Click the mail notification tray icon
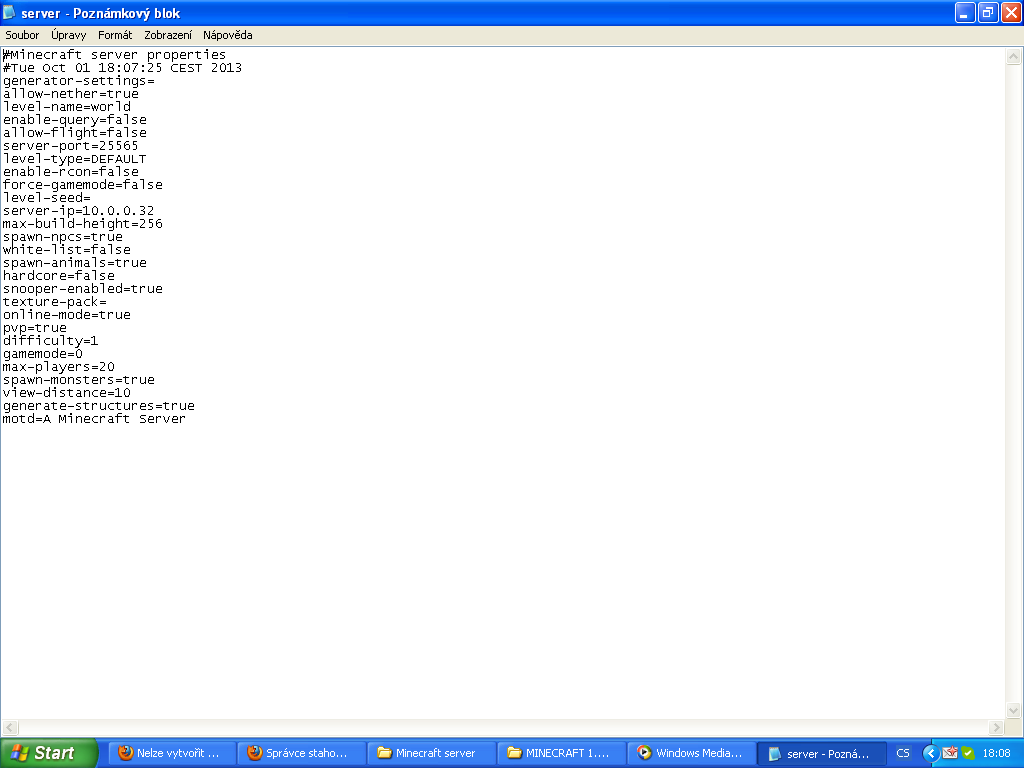1024x768 pixels. pyautogui.click(x=950, y=753)
